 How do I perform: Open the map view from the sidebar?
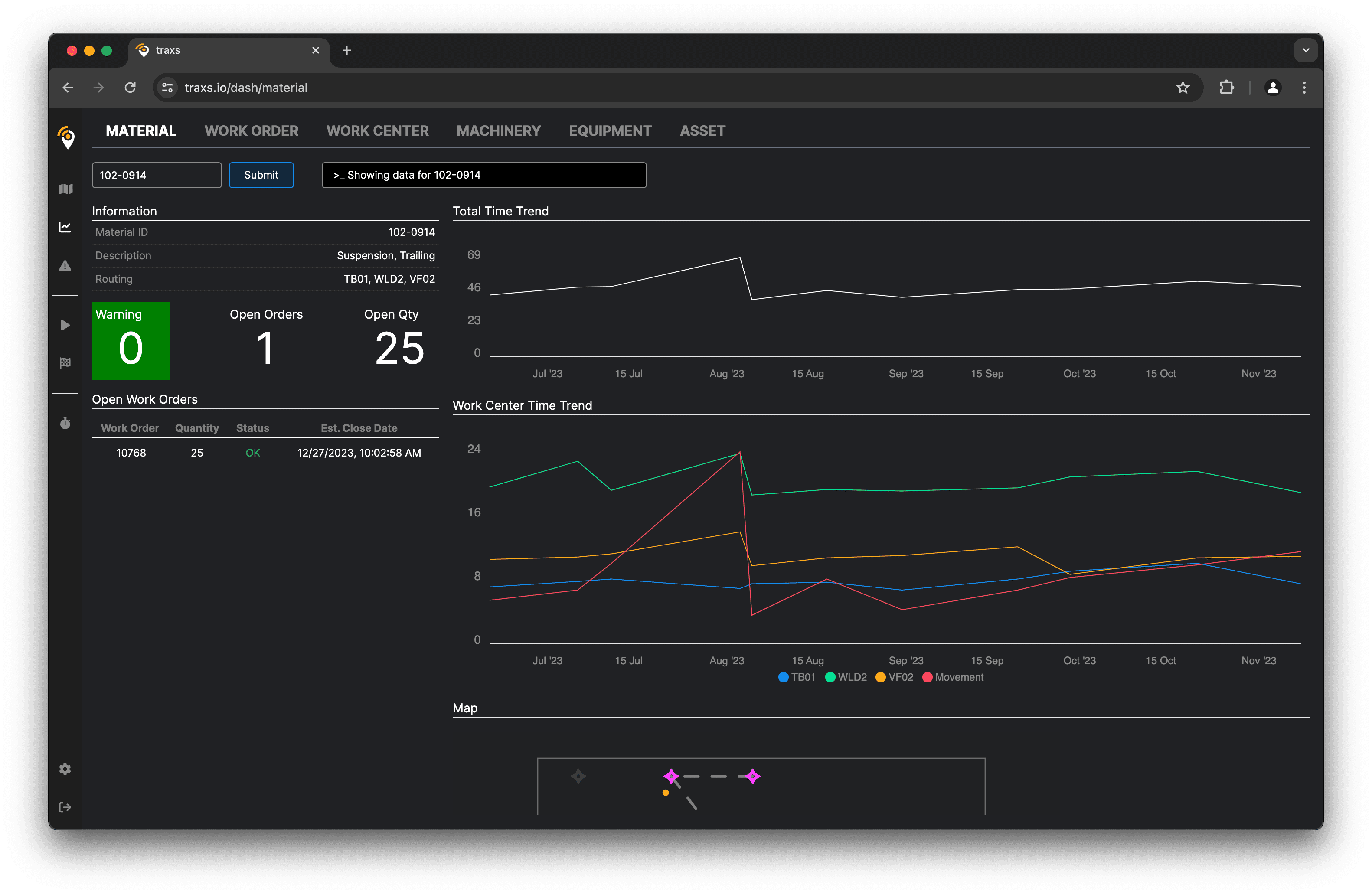65,189
